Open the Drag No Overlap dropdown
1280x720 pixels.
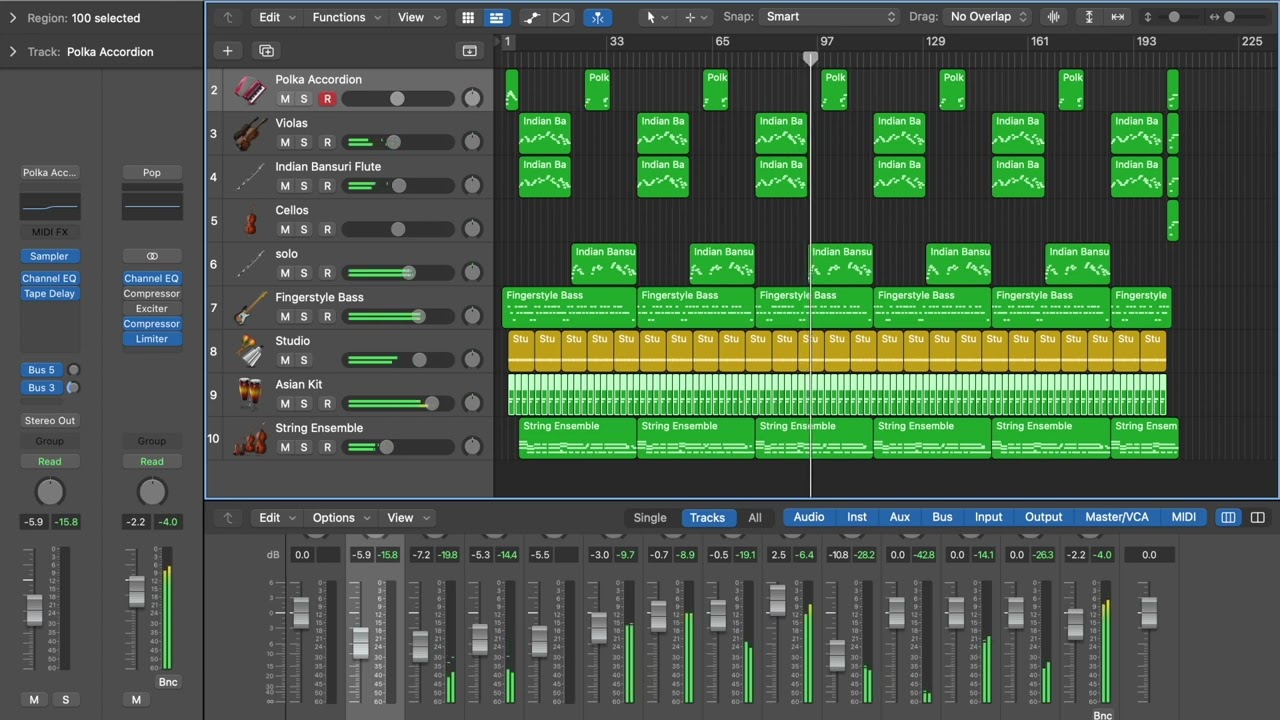tap(988, 17)
